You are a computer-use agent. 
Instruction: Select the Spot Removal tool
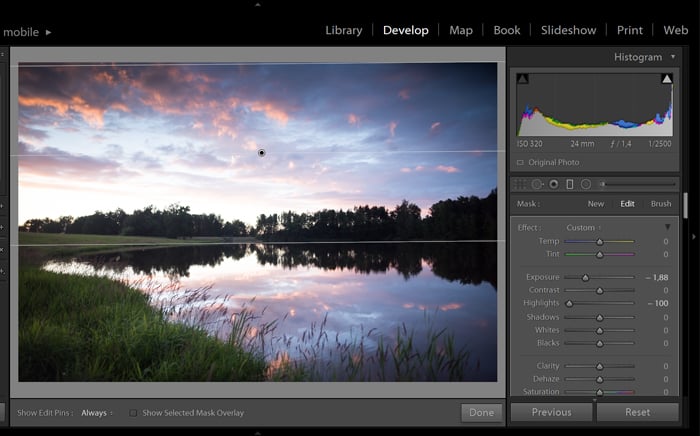537,184
